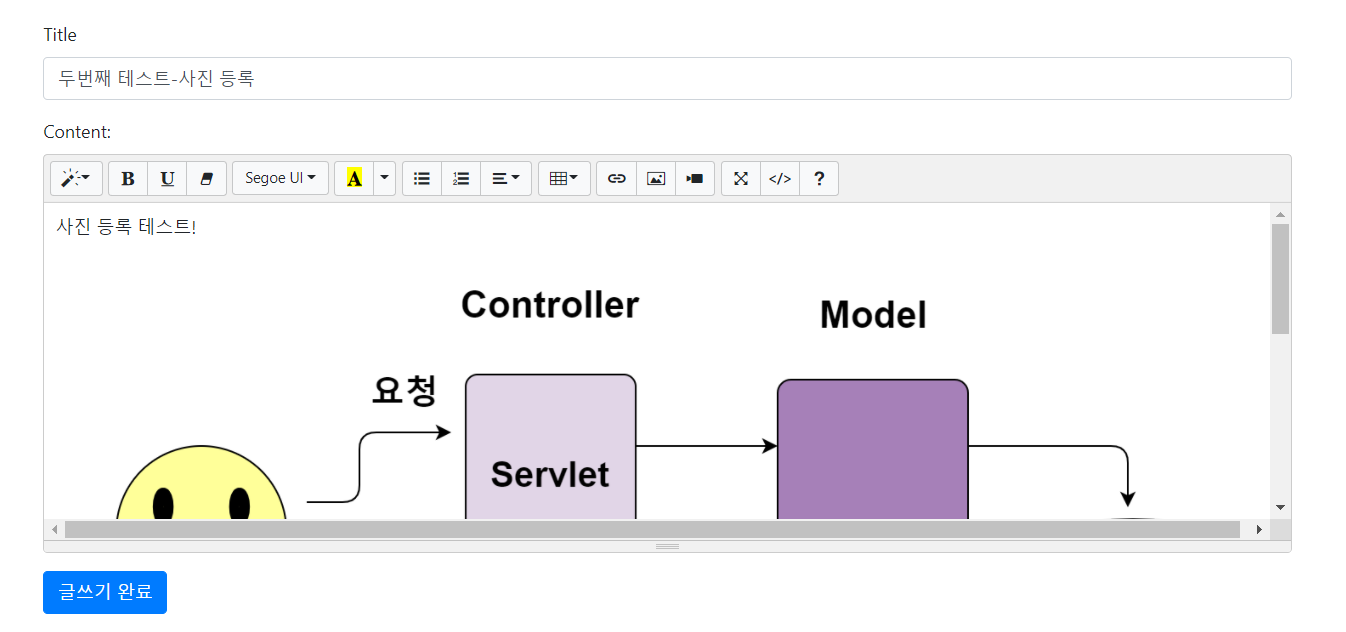Screen dimensions: 1346x632
Task: Apply the yellow highlight color button
Action: click(x=354, y=179)
